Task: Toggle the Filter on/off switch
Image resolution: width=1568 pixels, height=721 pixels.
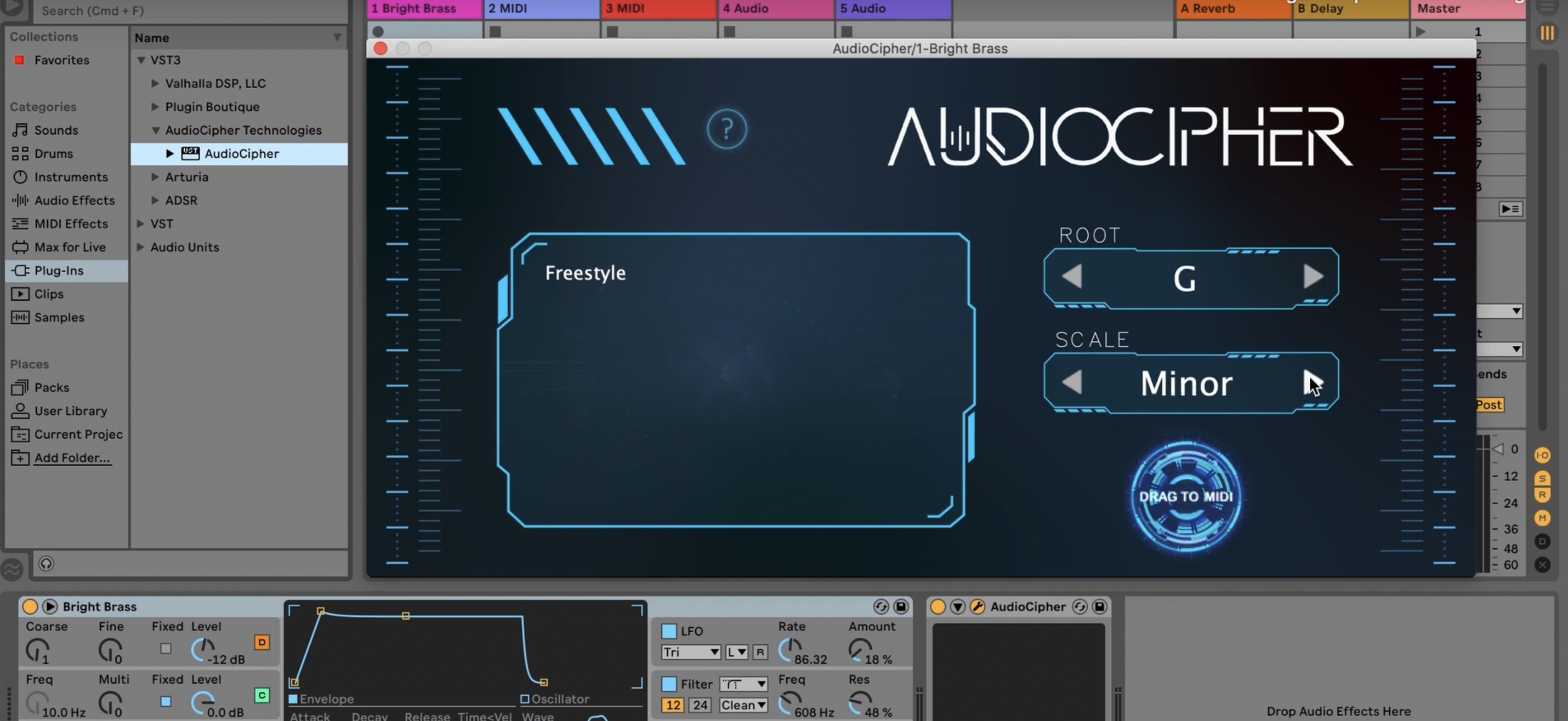Action: [x=669, y=684]
